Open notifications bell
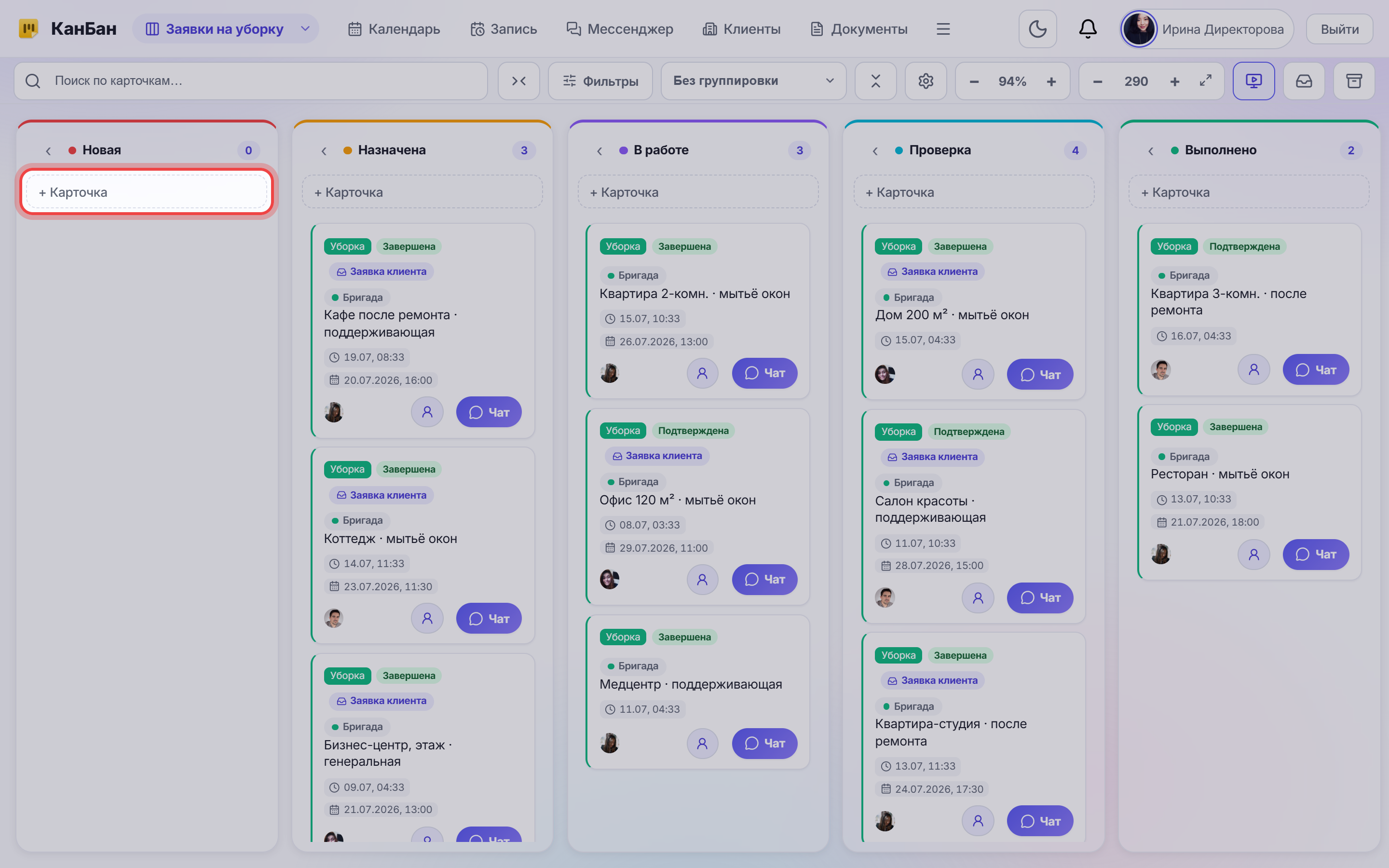Image resolution: width=1389 pixels, height=868 pixels. coord(1088,29)
